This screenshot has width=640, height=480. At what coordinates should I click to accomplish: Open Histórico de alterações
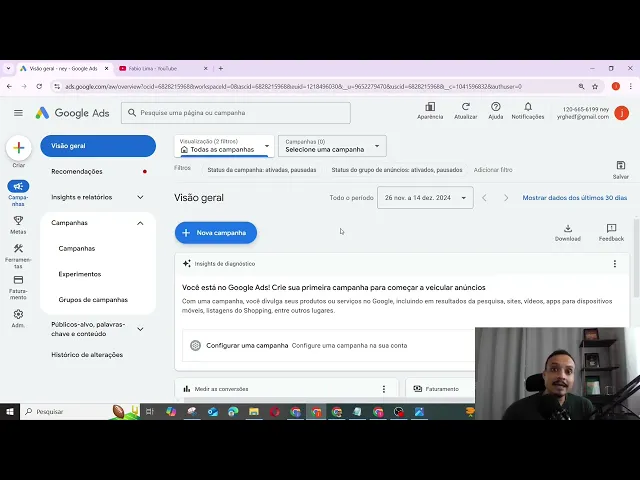87,355
